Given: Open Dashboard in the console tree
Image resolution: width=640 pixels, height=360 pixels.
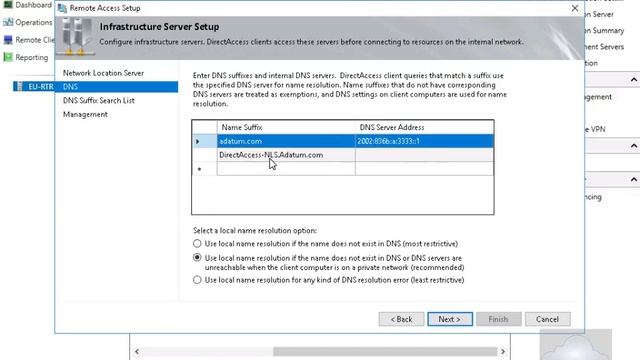Looking at the screenshot, I should [33, 5].
